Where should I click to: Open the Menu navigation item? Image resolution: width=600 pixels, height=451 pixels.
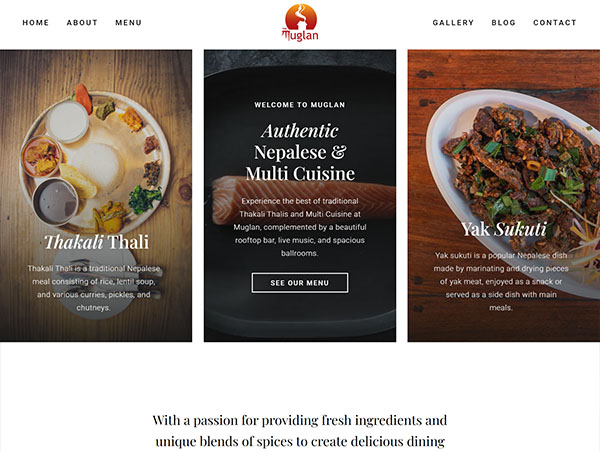pyautogui.click(x=129, y=23)
